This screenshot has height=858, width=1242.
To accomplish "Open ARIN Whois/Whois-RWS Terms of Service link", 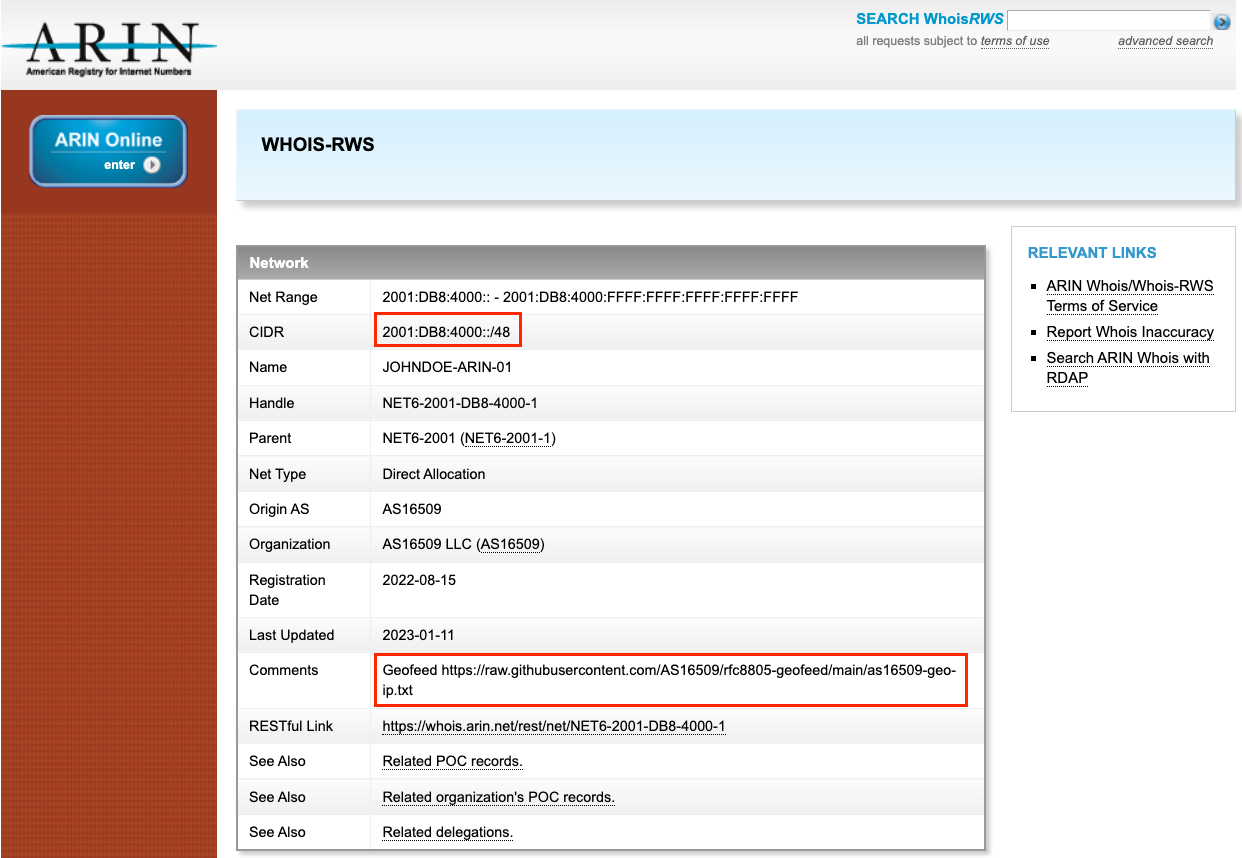I will coord(1130,296).
